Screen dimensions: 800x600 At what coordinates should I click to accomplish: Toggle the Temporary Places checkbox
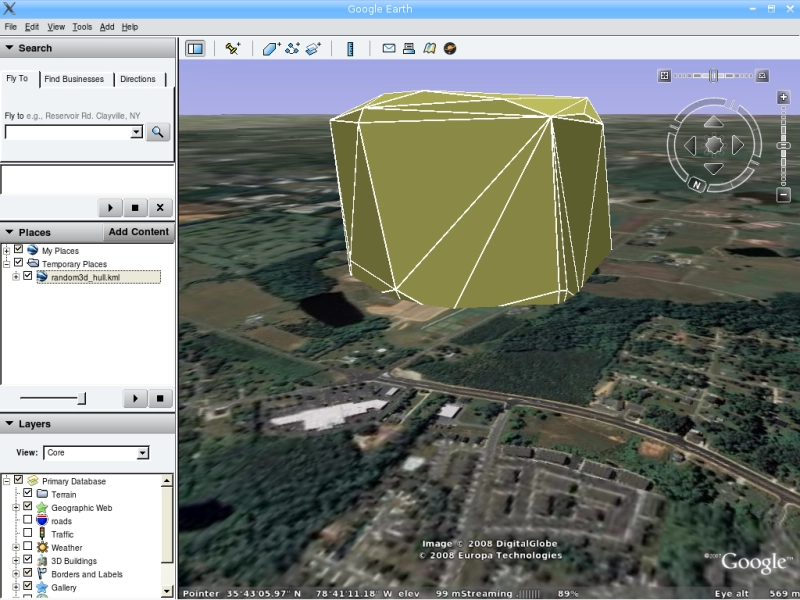point(19,263)
